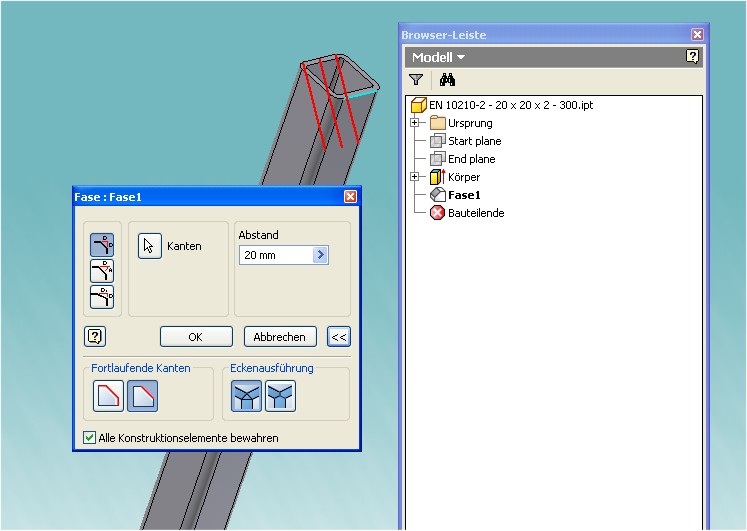Viewport: 747px width, 531px height.
Task: Open the Modell dropdown in browser bar
Action: pos(438,58)
